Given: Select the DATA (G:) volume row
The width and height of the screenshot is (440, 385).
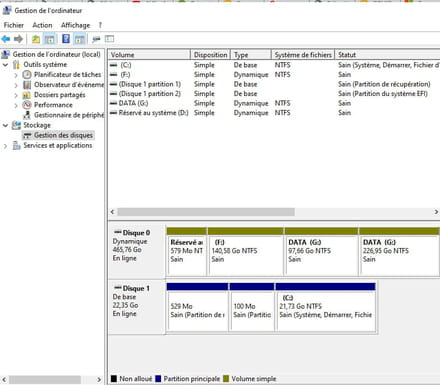Looking at the screenshot, I should click(274, 103).
